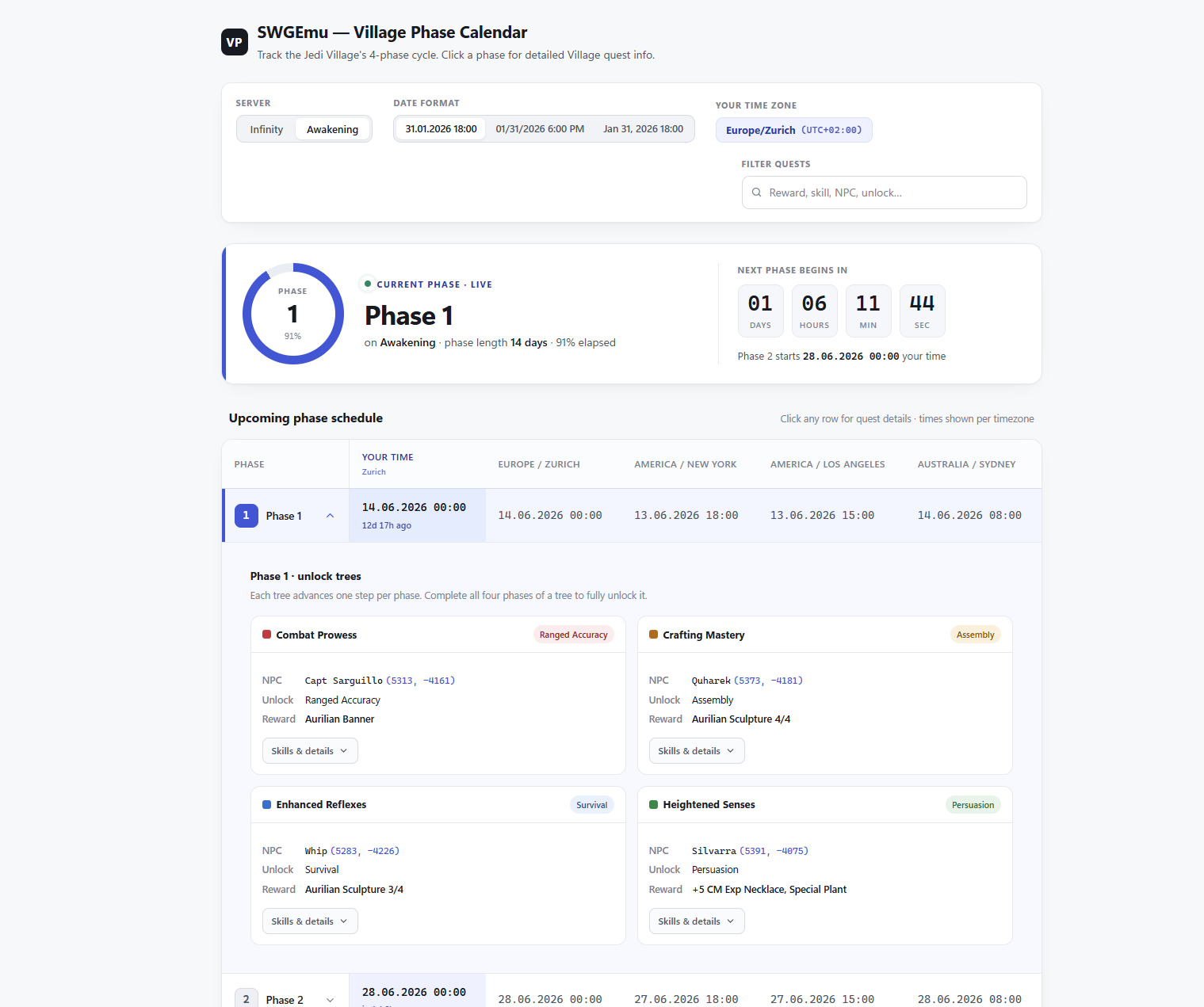Click the blue Enhanced Reflexes color square
The width and height of the screenshot is (1204, 1007).
coord(266,804)
